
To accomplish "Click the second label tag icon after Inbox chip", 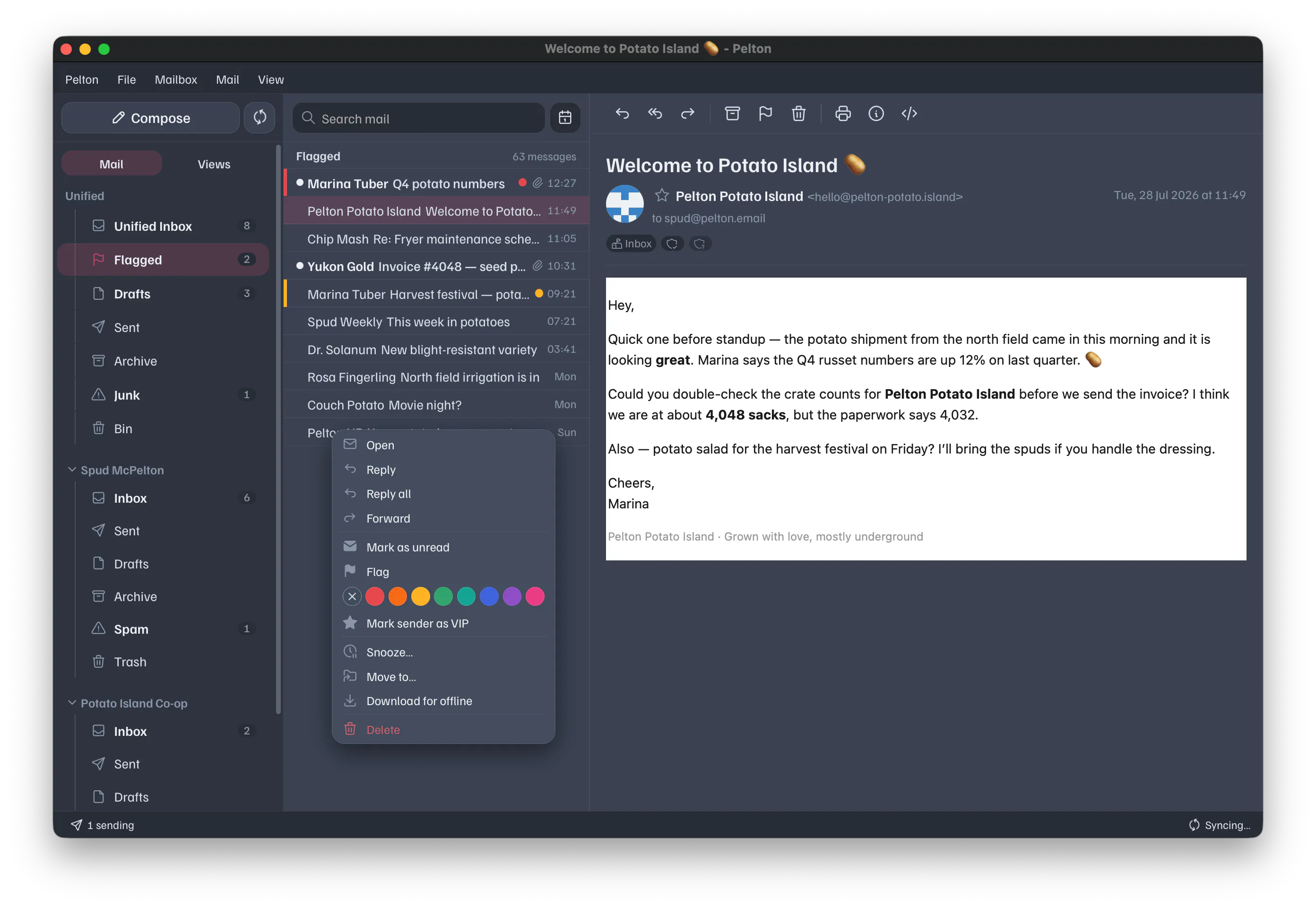I will [x=700, y=244].
